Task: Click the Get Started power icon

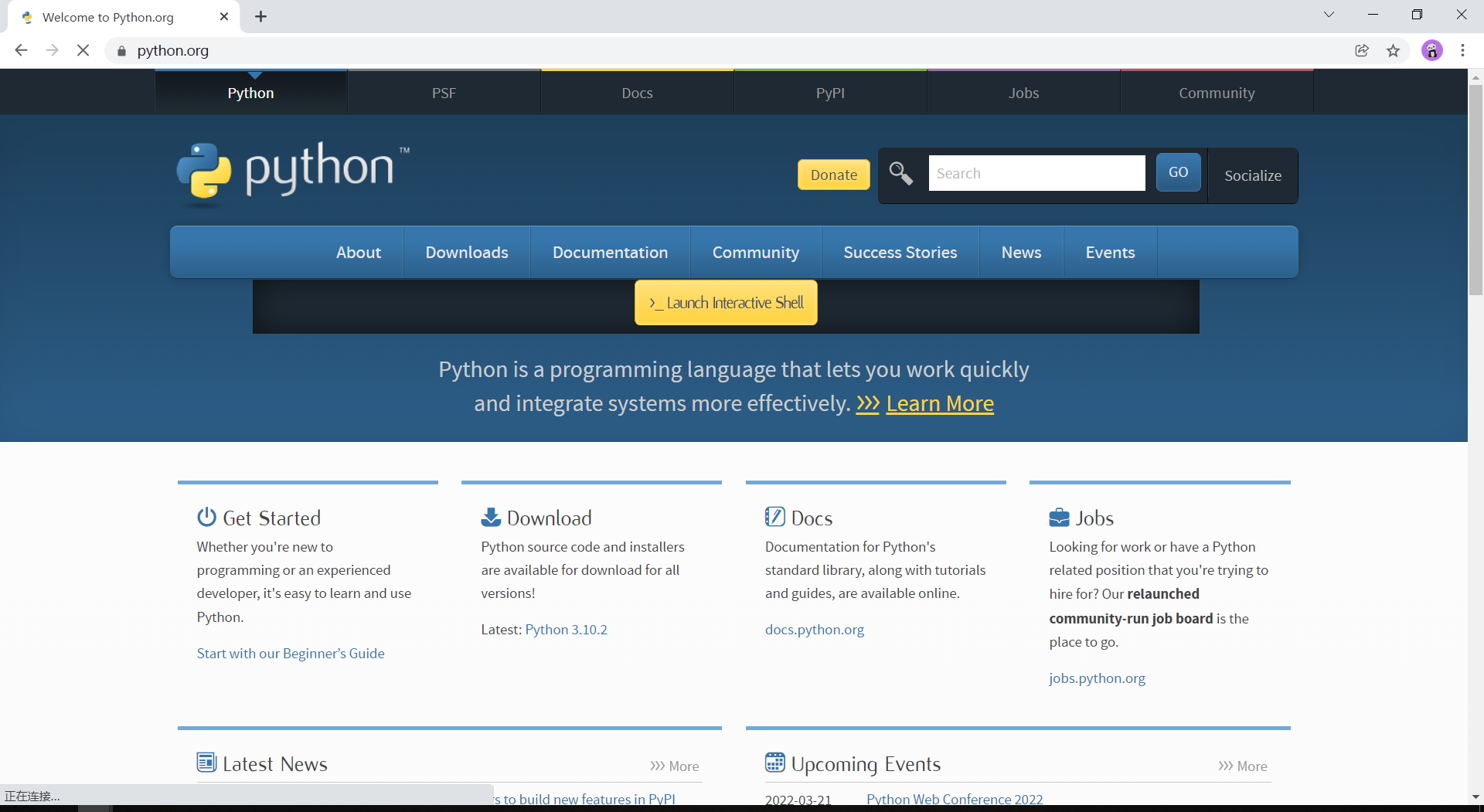Action: point(206,516)
